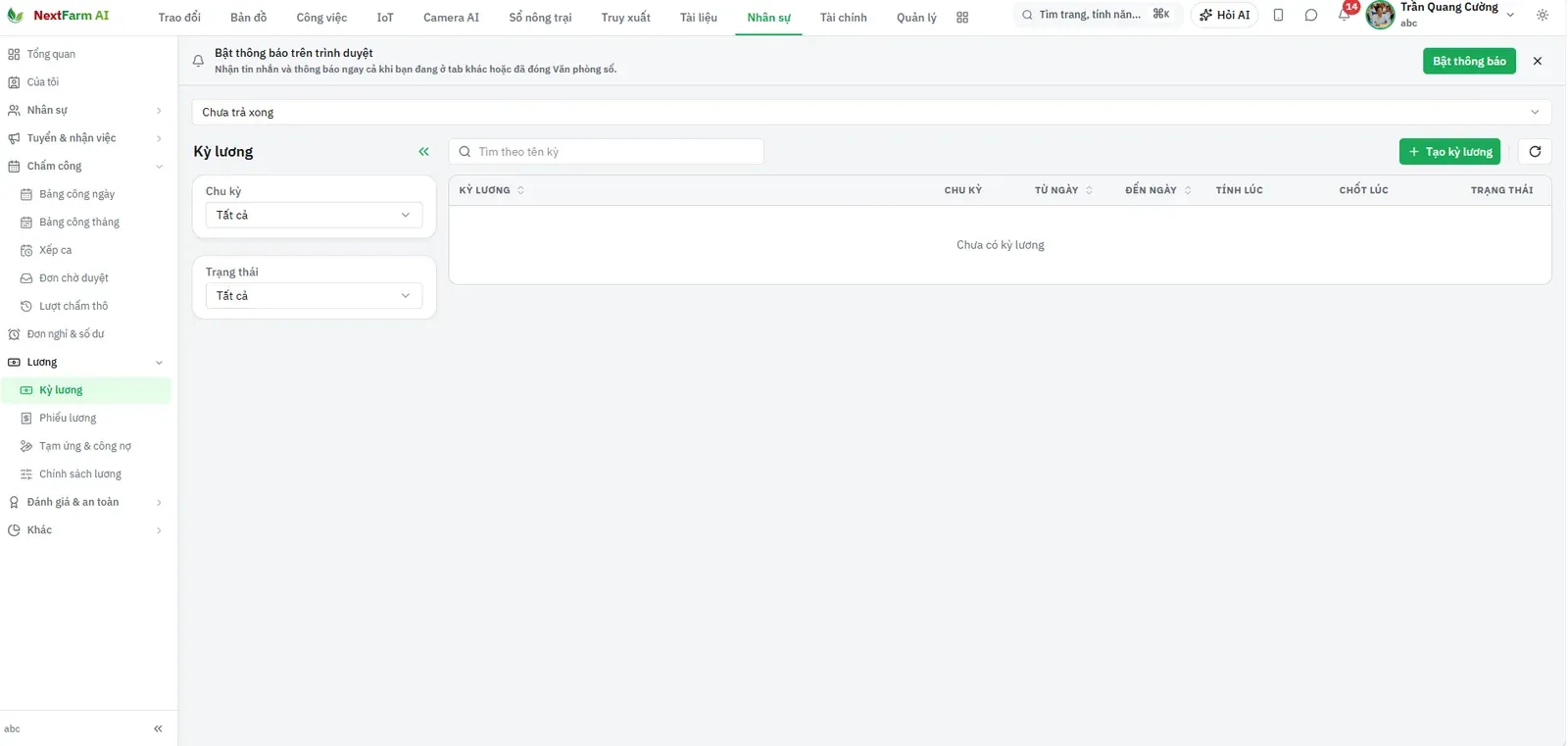Sort by Từ ngày column
The height and width of the screenshot is (746, 1568).
1063,190
